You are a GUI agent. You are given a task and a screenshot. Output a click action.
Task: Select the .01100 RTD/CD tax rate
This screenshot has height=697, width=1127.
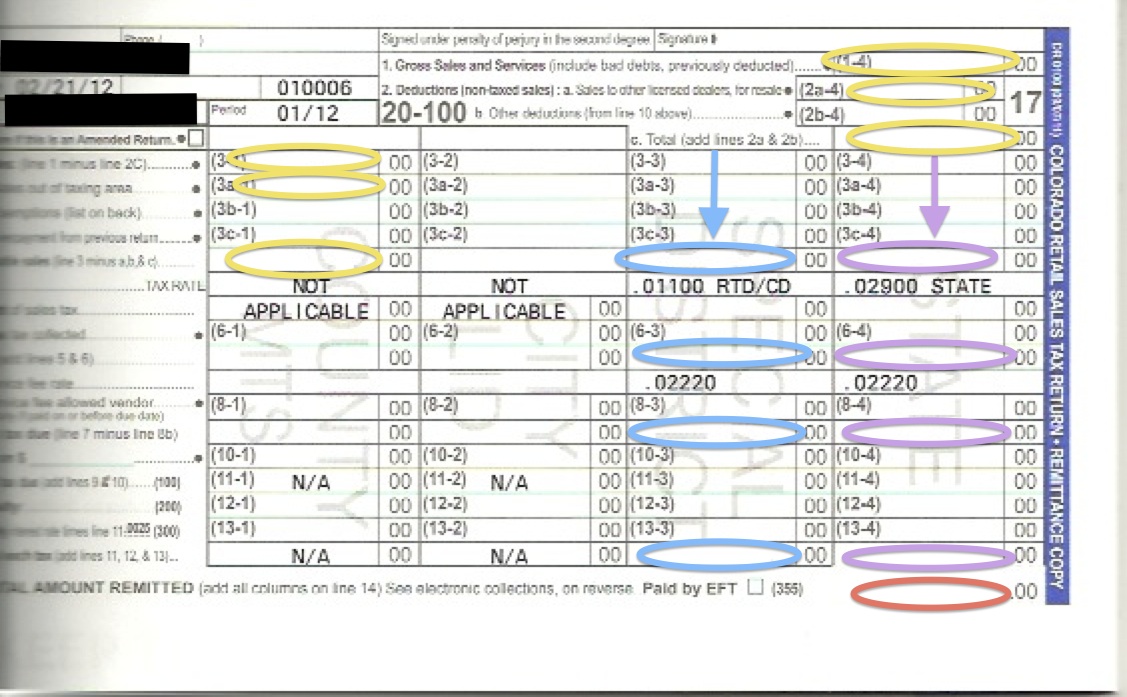(712, 286)
